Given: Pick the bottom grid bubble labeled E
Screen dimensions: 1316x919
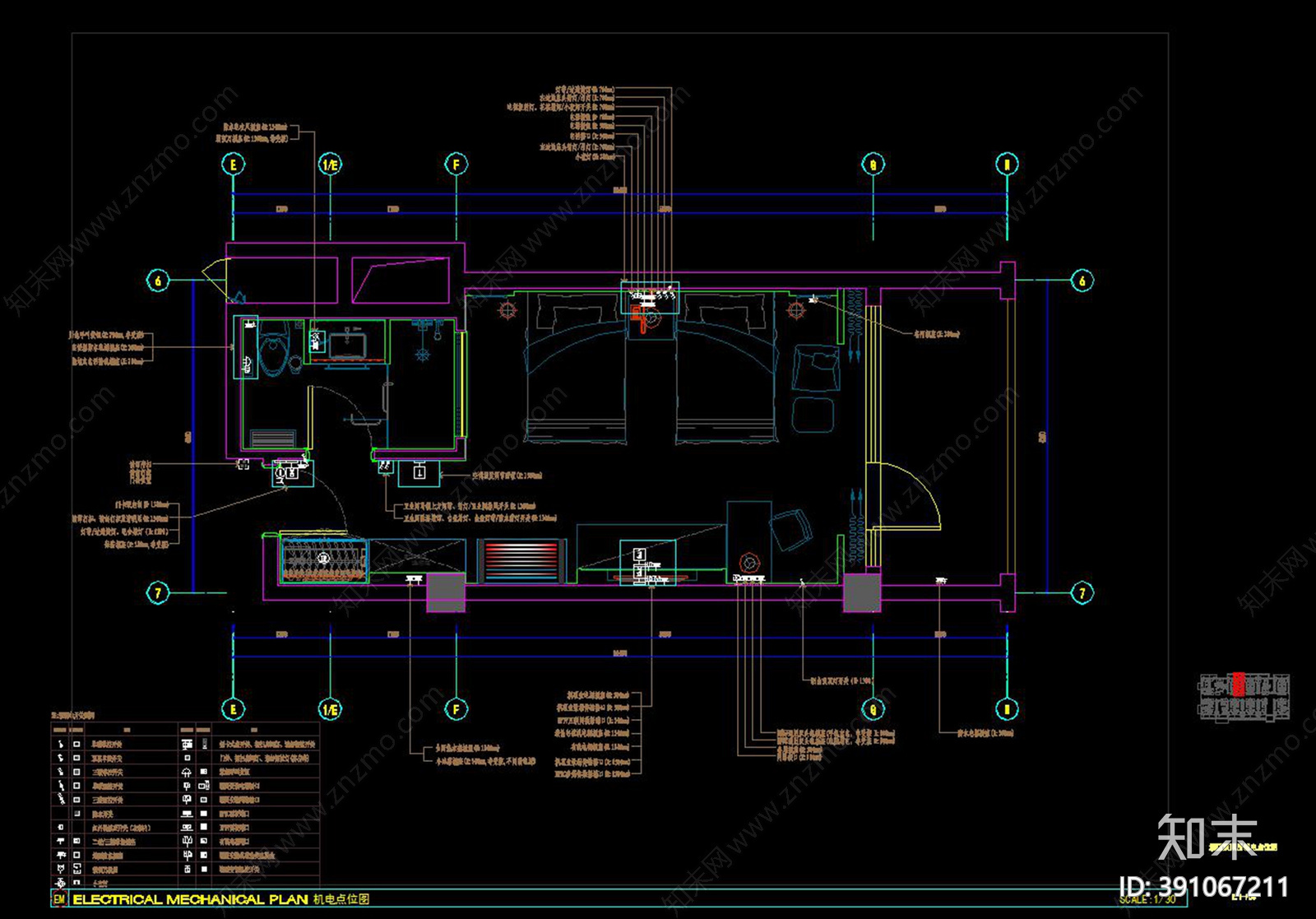Looking at the screenshot, I should pyautogui.click(x=234, y=709).
